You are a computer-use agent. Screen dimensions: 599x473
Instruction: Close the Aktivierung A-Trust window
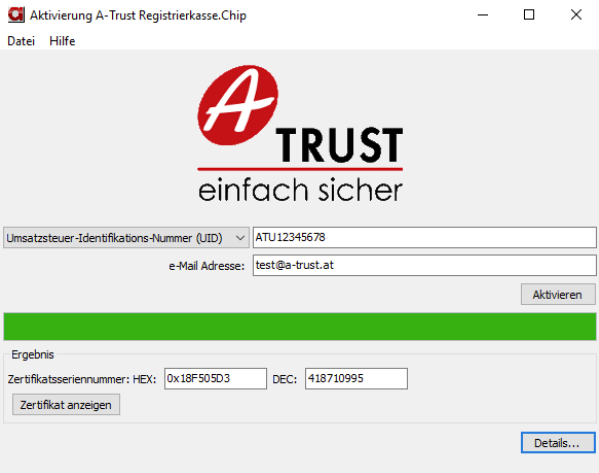pos(576,15)
